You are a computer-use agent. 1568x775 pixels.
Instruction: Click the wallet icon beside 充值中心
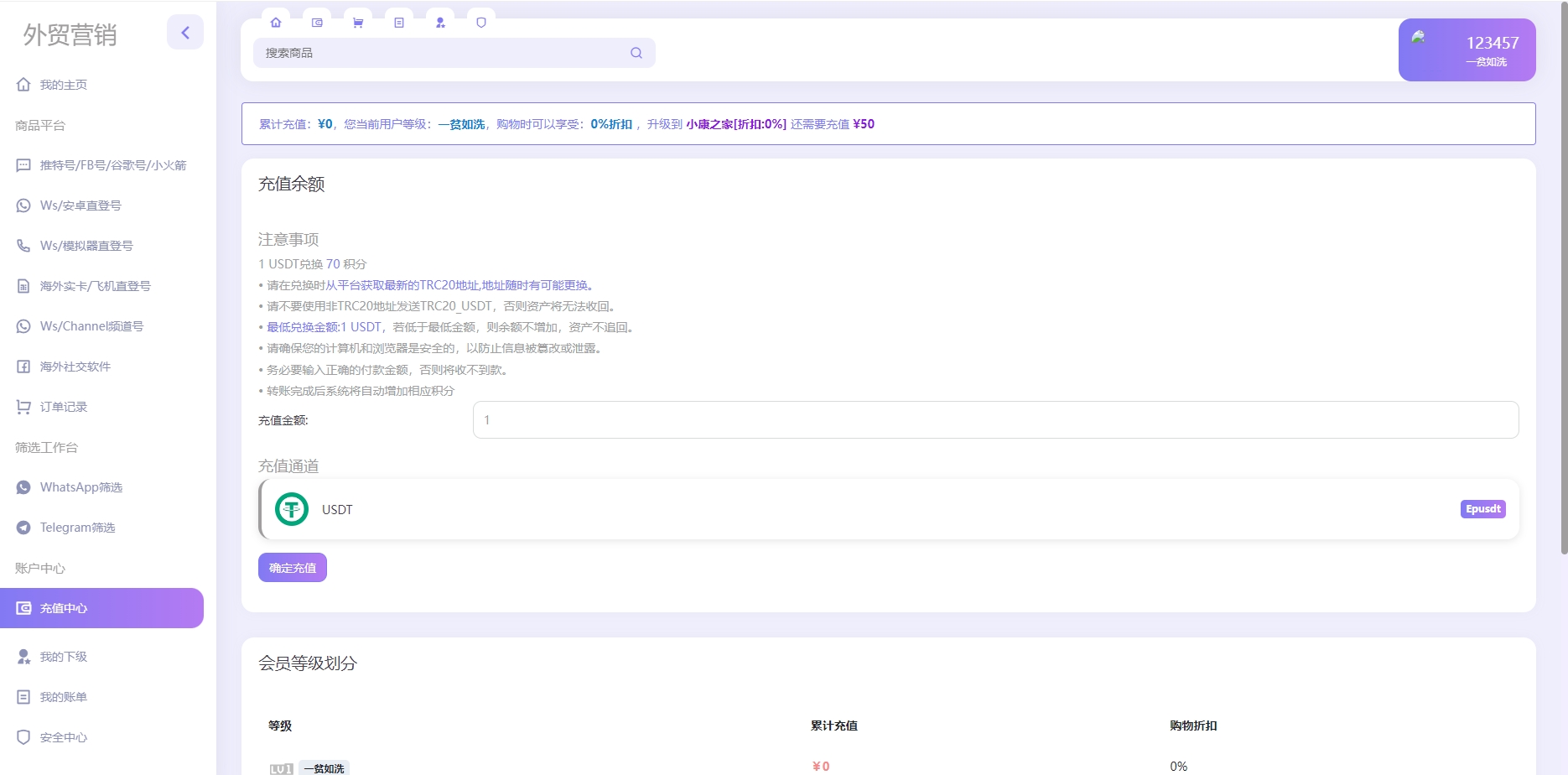(x=23, y=608)
